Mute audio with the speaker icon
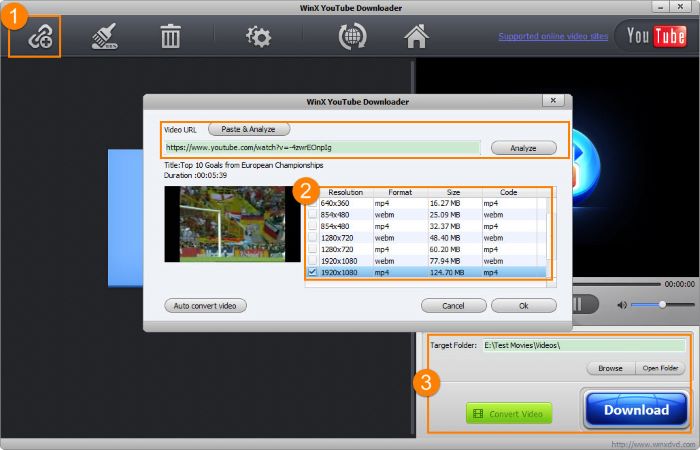This screenshot has width=700, height=450. point(622,305)
